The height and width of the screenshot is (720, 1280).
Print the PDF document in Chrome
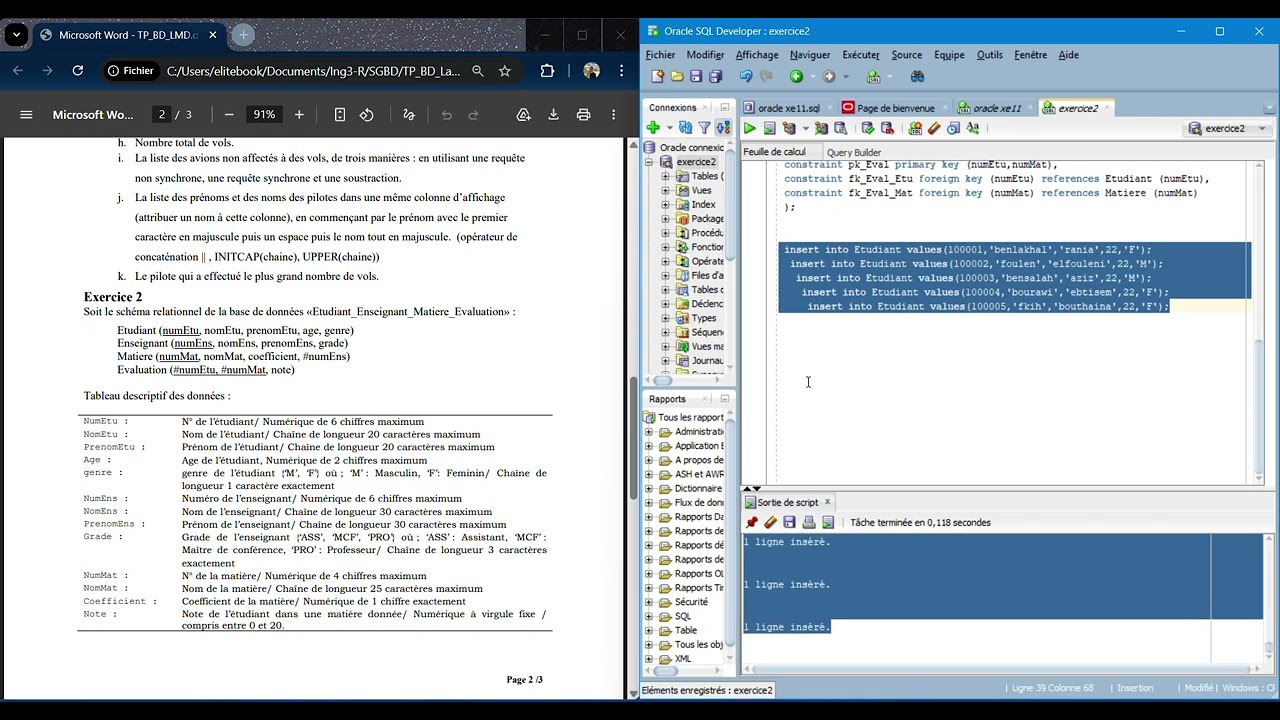click(x=584, y=115)
